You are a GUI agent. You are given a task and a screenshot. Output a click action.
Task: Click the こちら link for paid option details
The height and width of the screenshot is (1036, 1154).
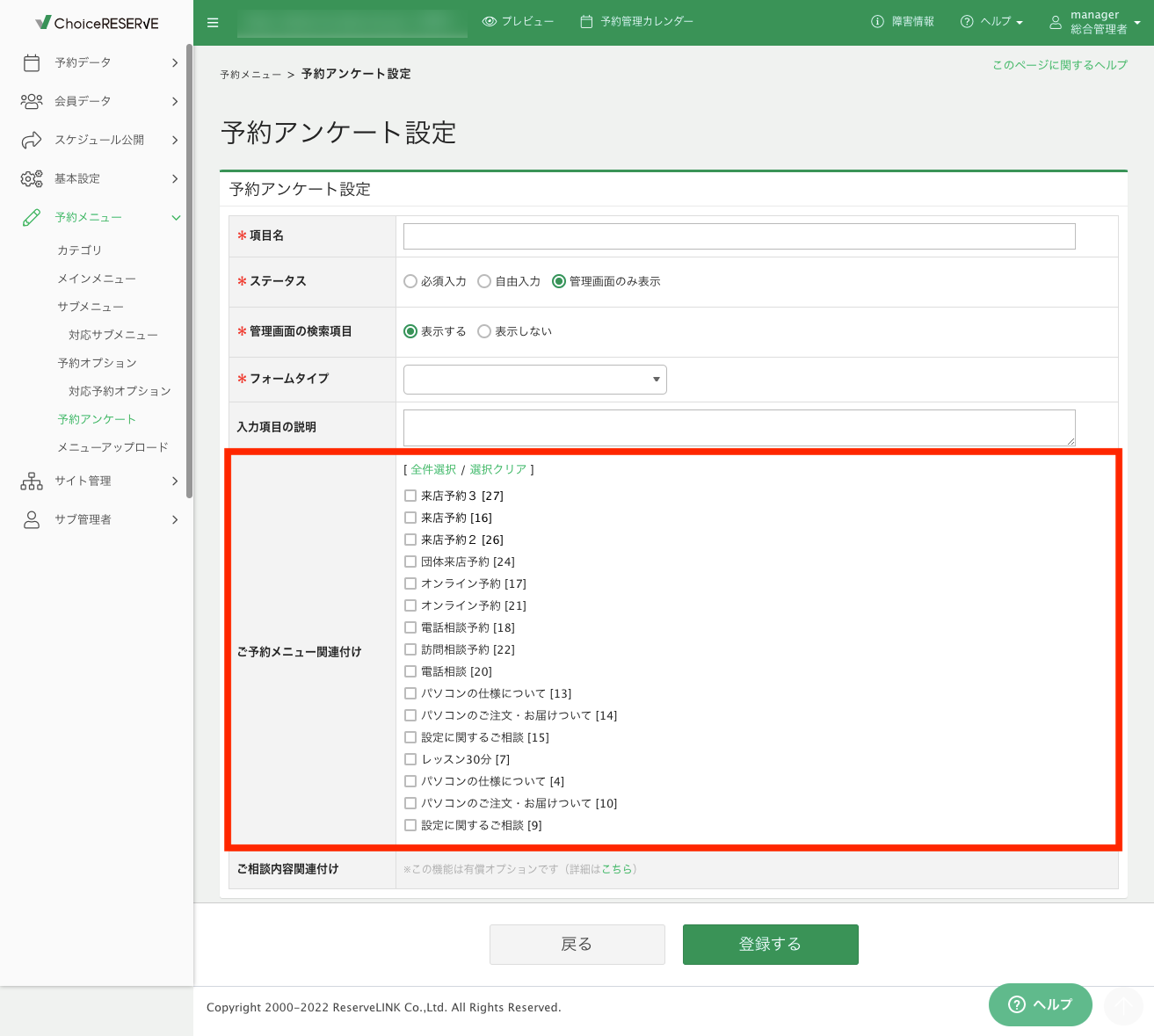[617, 869]
